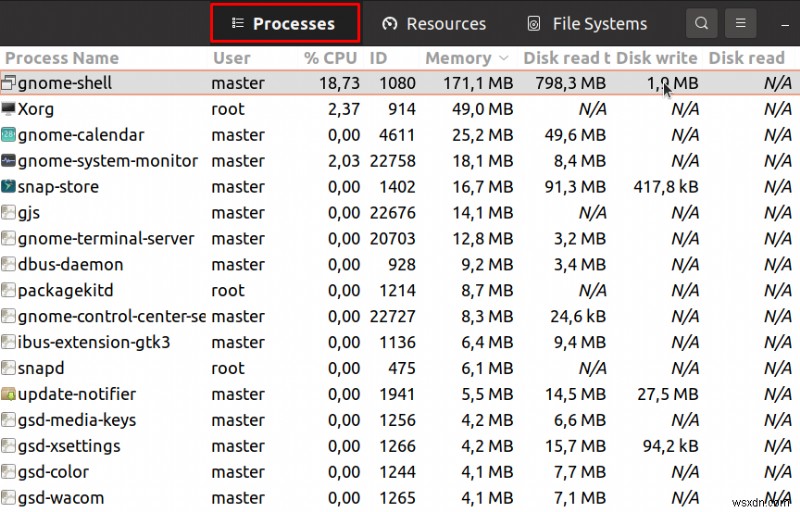The width and height of the screenshot is (800, 512).
Task: Toggle Memory column sort arrow
Action: [504, 58]
